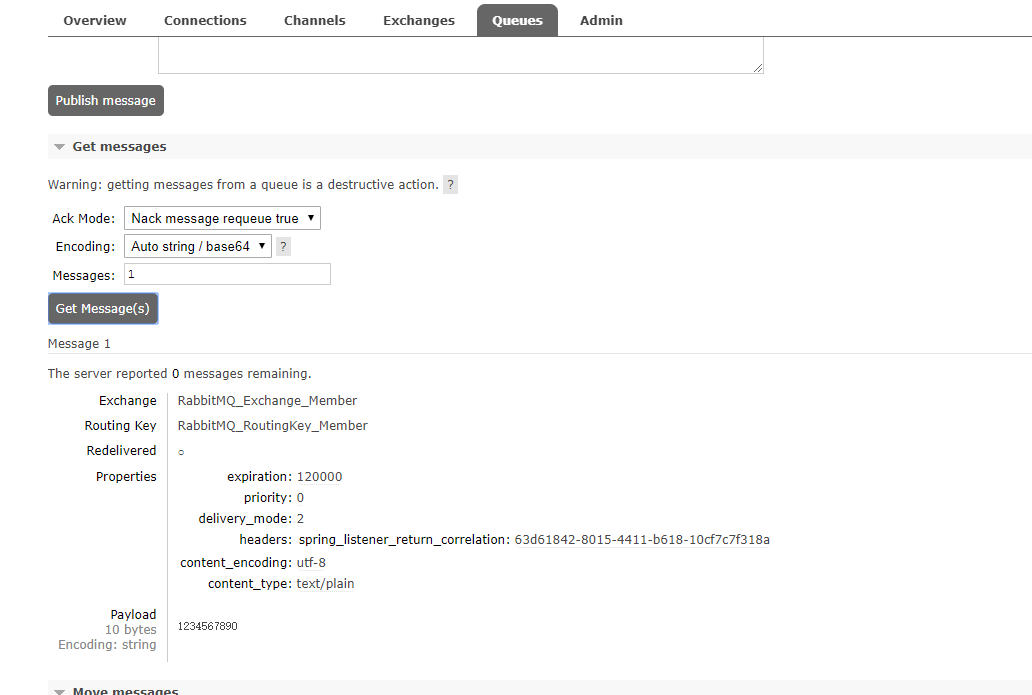Click the Publish message button
The width and height of the screenshot is (1032, 695).
106,101
